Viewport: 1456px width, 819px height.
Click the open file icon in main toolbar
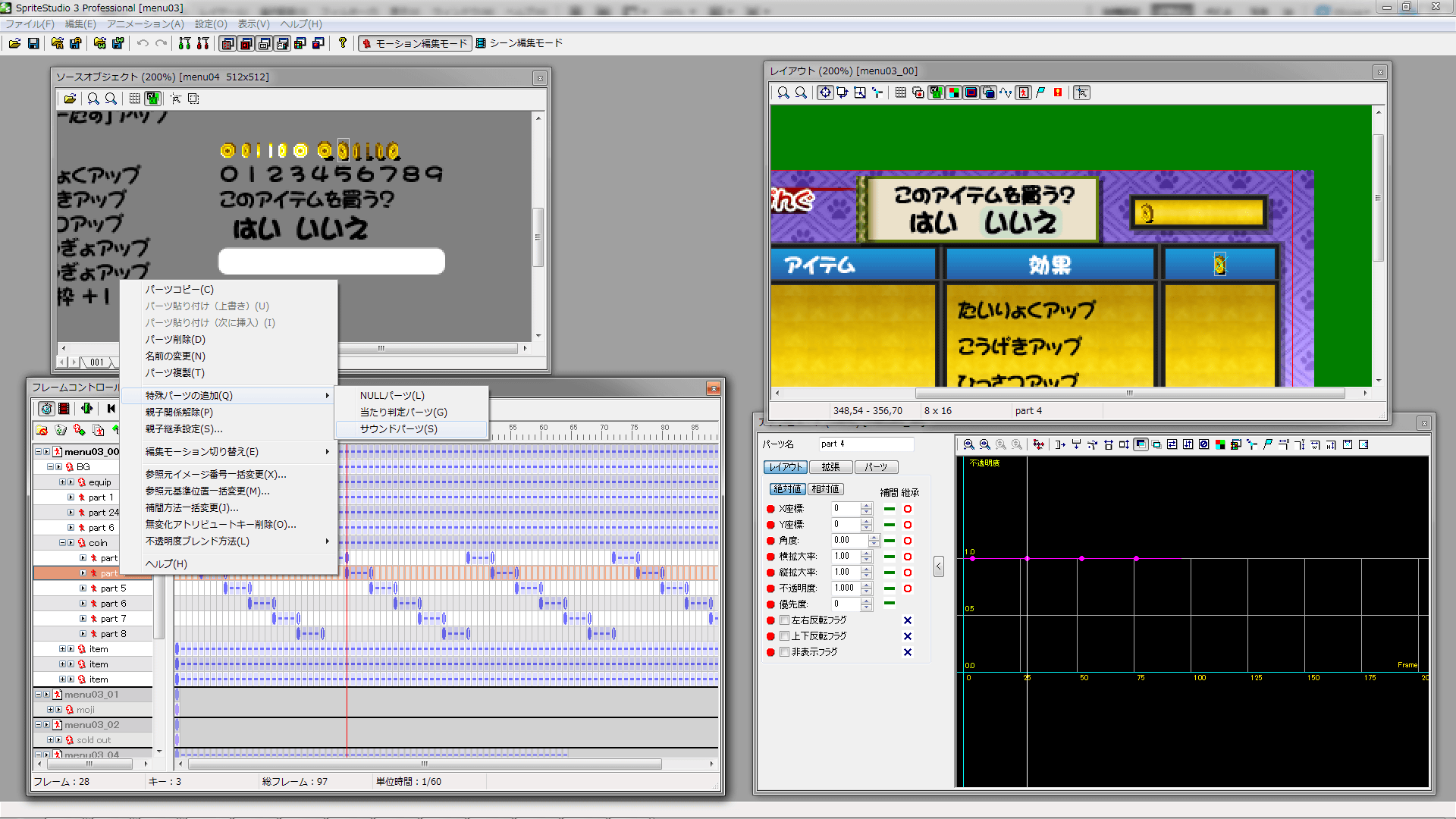[x=15, y=43]
